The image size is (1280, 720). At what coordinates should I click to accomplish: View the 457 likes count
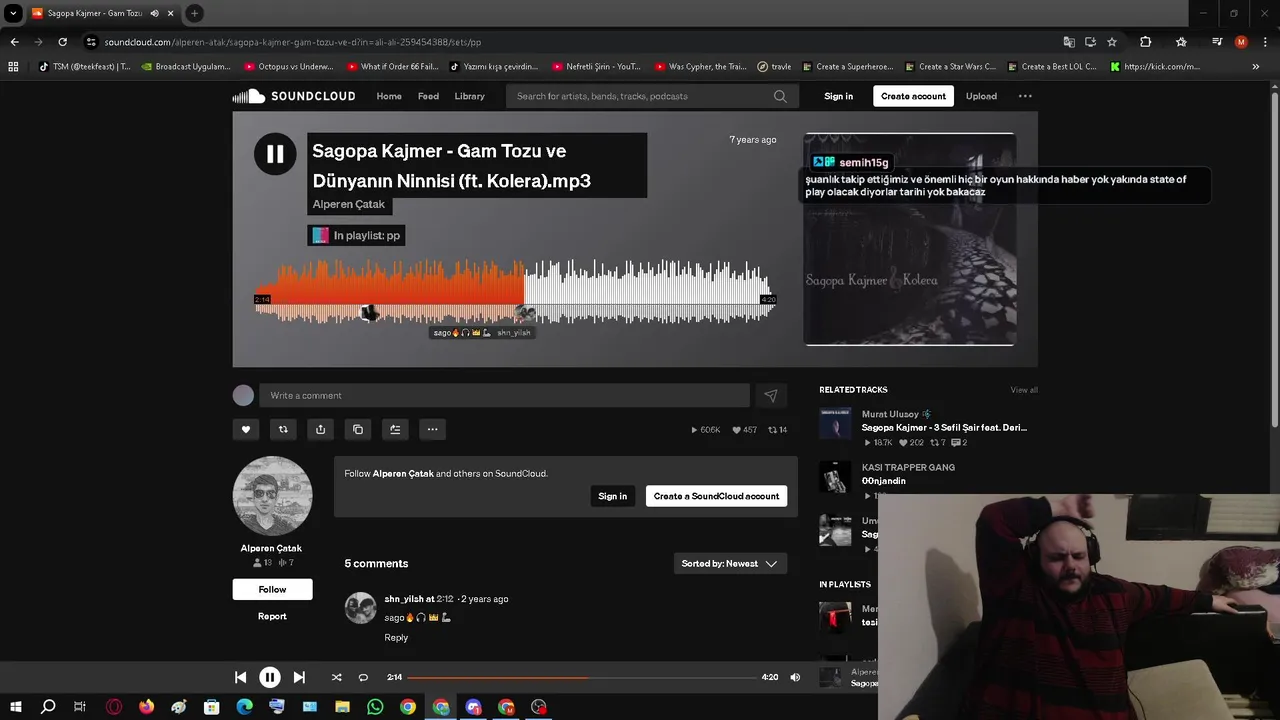tap(745, 430)
